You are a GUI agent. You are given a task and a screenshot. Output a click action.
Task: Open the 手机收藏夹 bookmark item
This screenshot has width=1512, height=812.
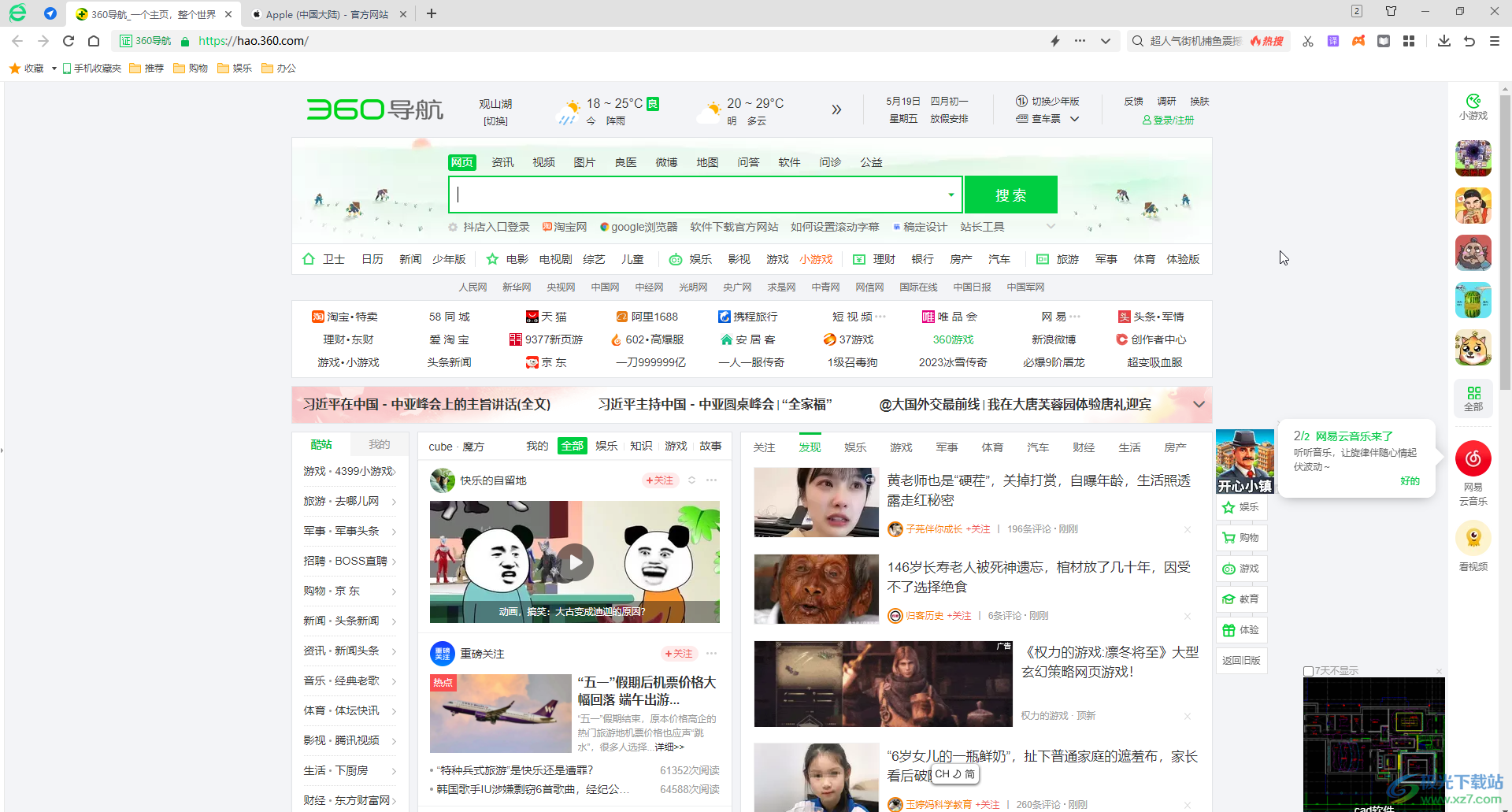92,69
